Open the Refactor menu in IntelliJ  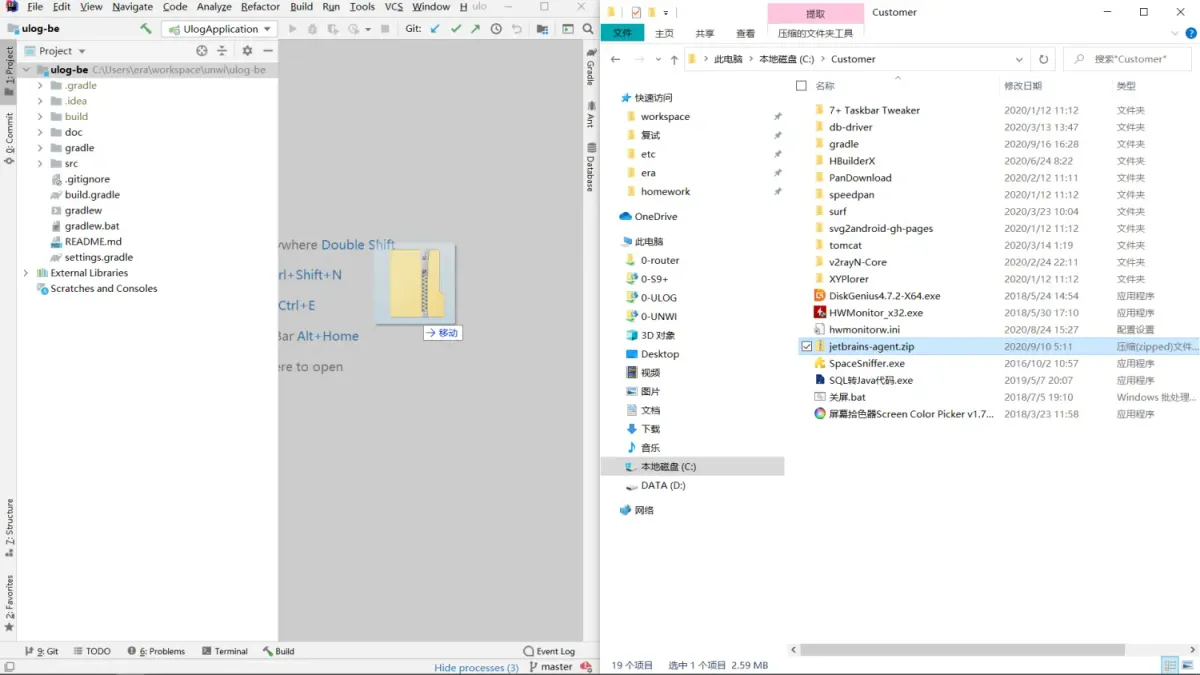point(260,6)
